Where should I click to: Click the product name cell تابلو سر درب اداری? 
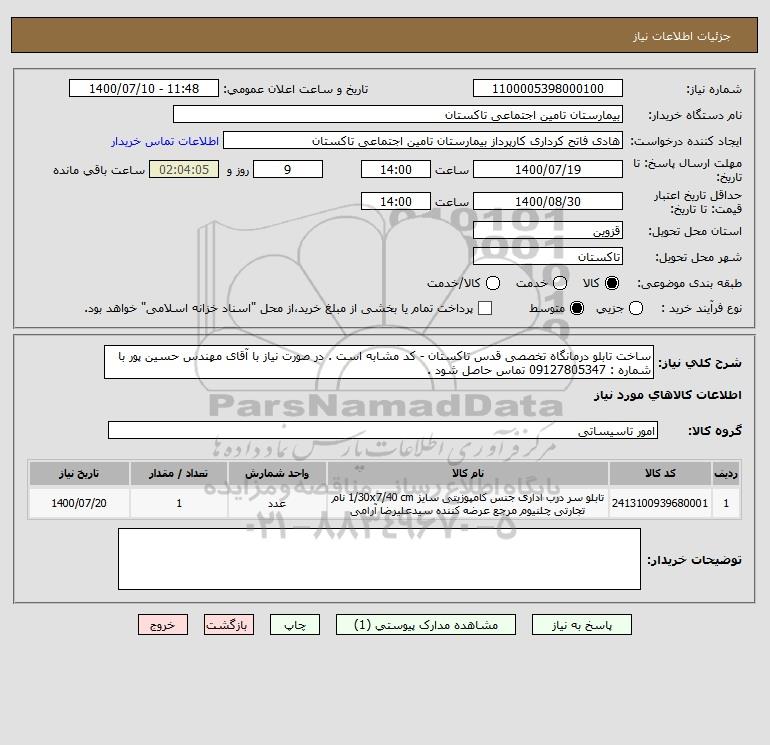(468, 504)
